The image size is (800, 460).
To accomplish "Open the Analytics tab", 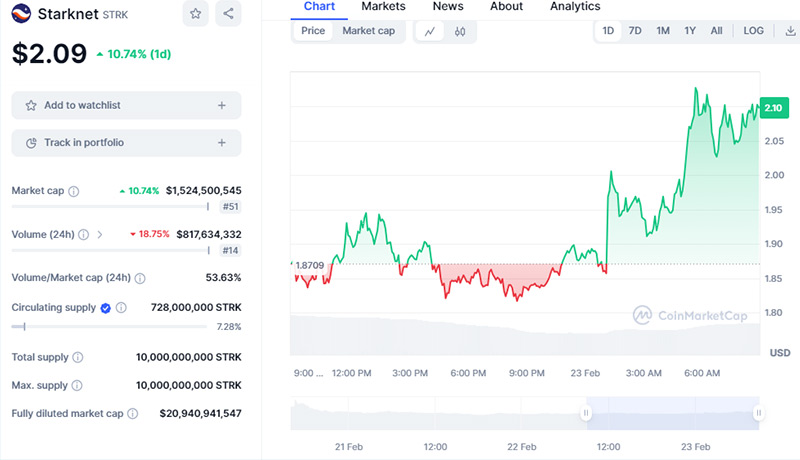I will (x=575, y=6).
